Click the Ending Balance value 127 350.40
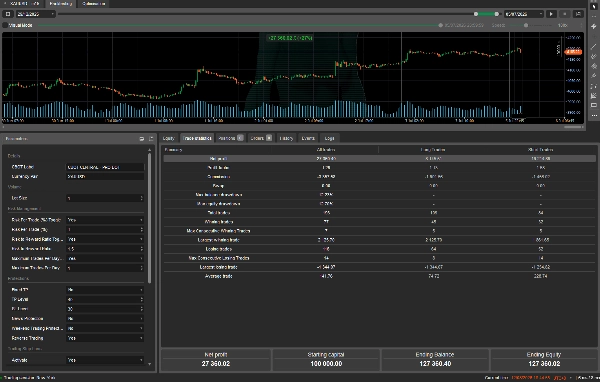The image size is (600, 382). tap(435, 364)
